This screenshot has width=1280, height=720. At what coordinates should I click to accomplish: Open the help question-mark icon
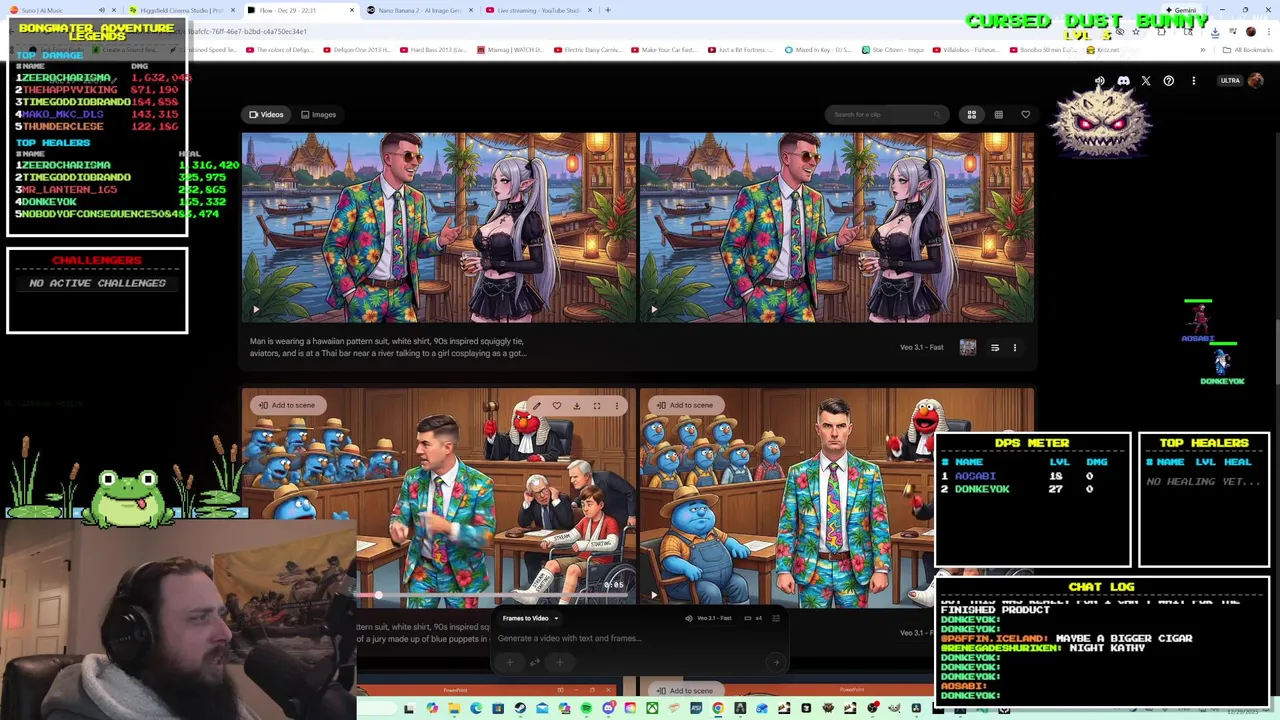pos(1168,81)
